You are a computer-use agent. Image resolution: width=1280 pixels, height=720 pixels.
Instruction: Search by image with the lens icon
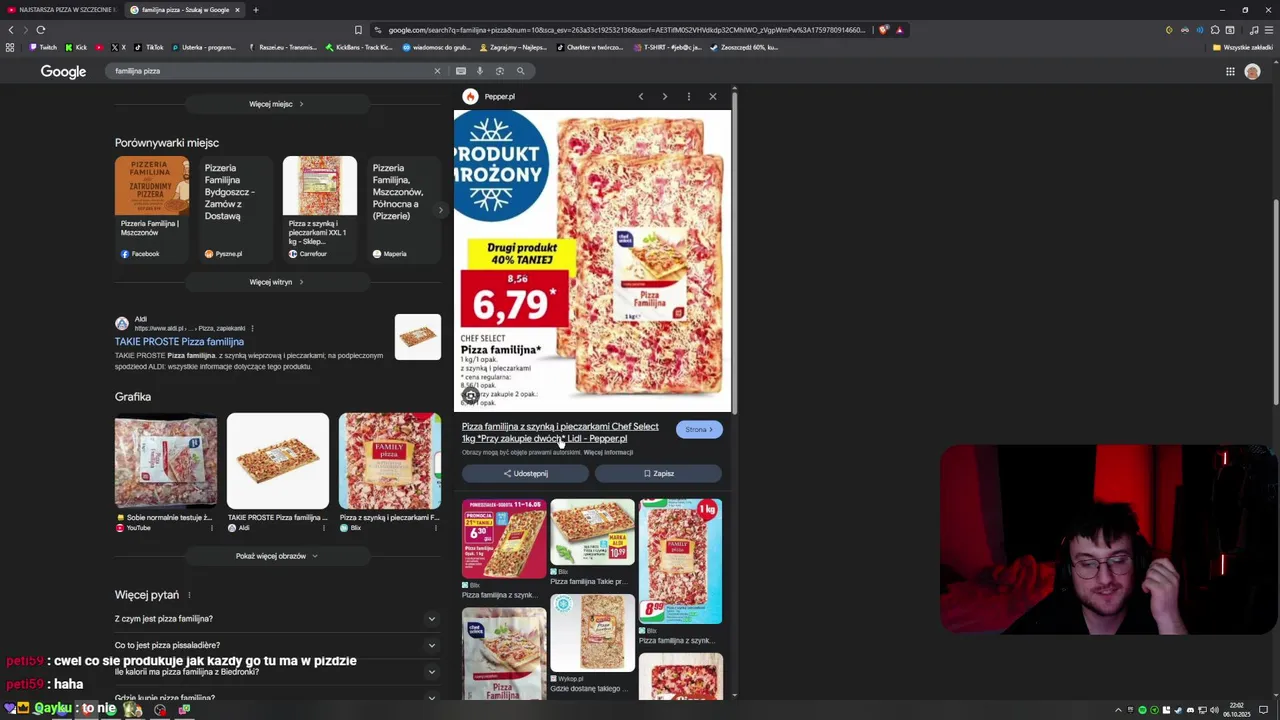click(x=500, y=71)
